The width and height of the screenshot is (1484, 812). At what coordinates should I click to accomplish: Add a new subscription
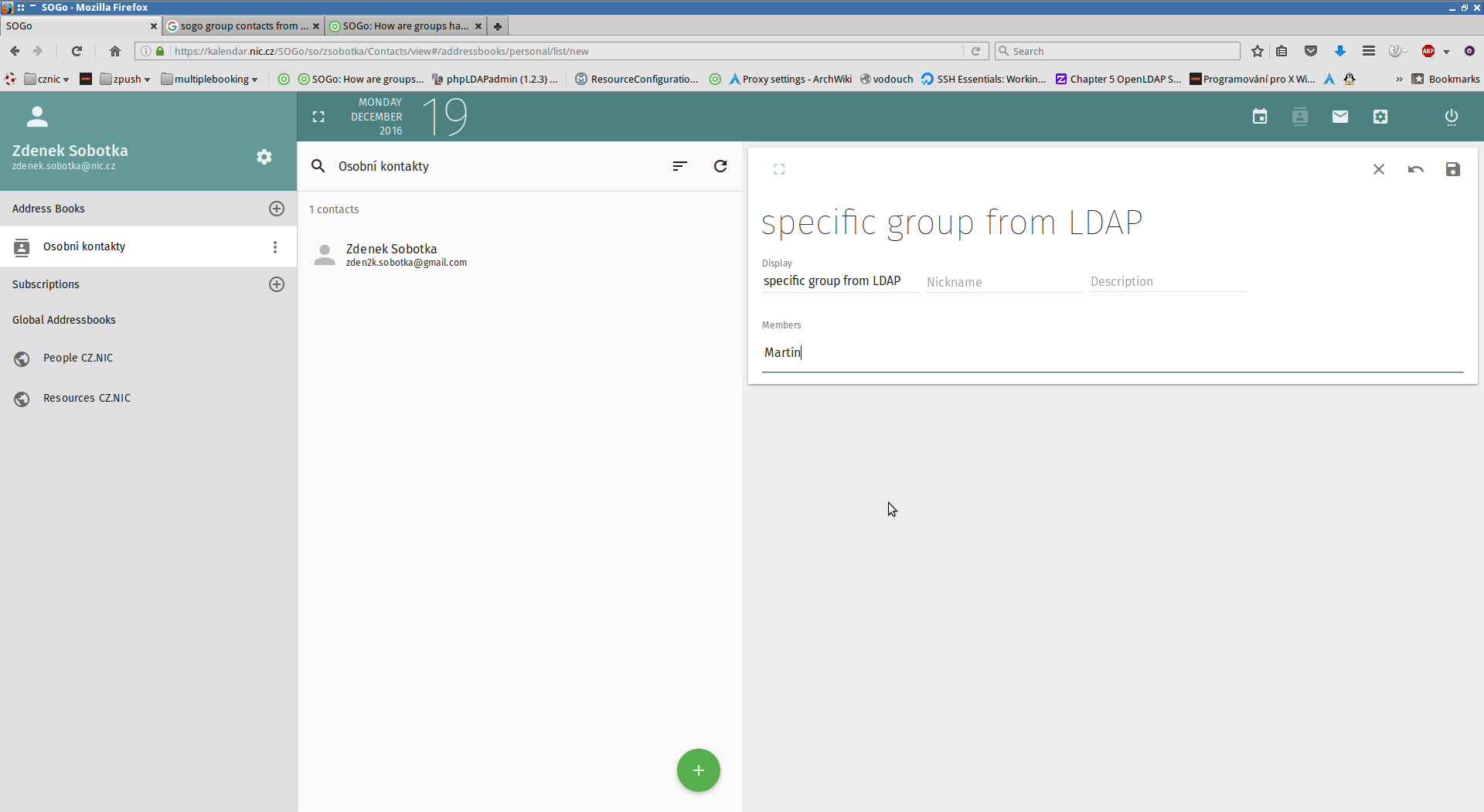pyautogui.click(x=277, y=284)
